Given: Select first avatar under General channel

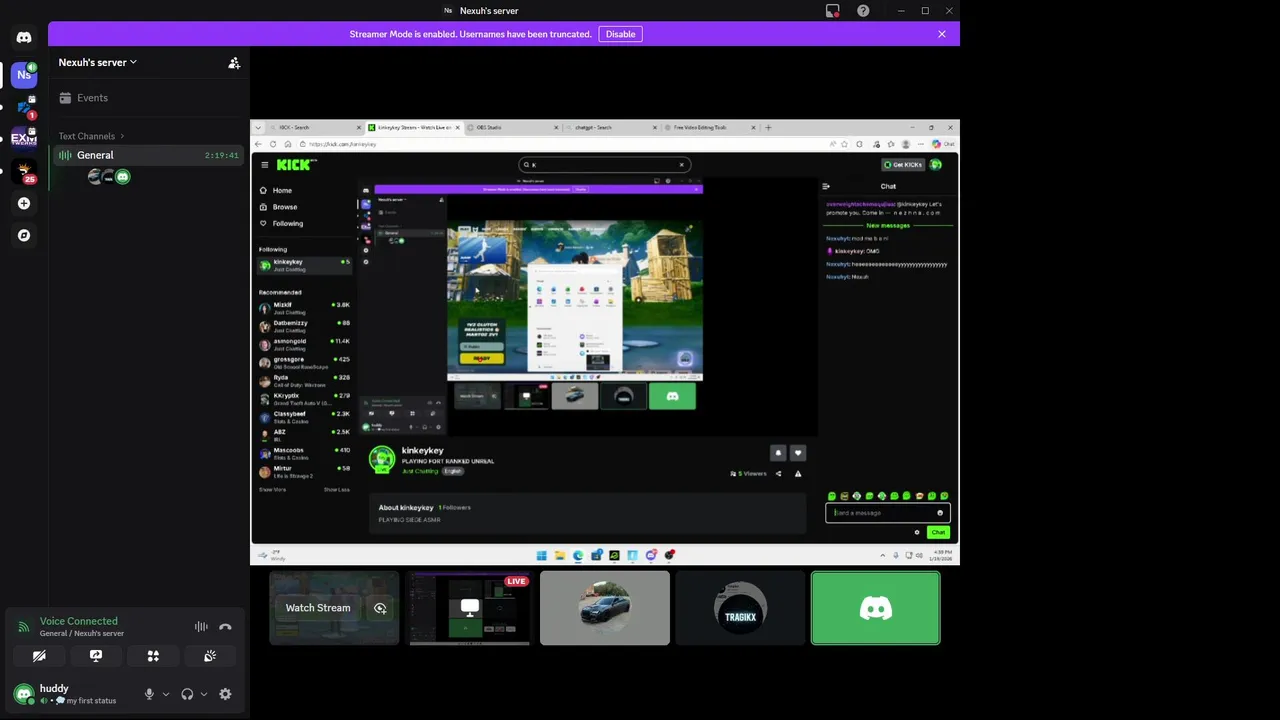Looking at the screenshot, I should tap(95, 177).
